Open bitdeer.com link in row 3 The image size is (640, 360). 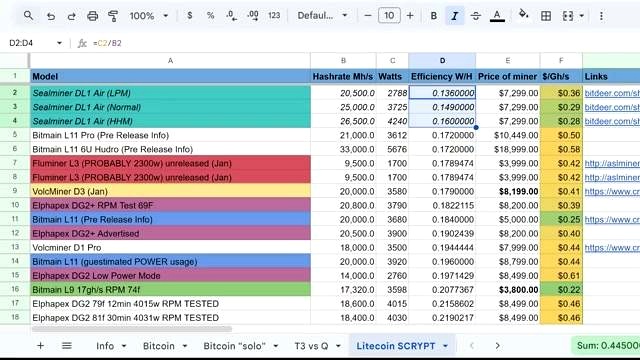pos(612,107)
